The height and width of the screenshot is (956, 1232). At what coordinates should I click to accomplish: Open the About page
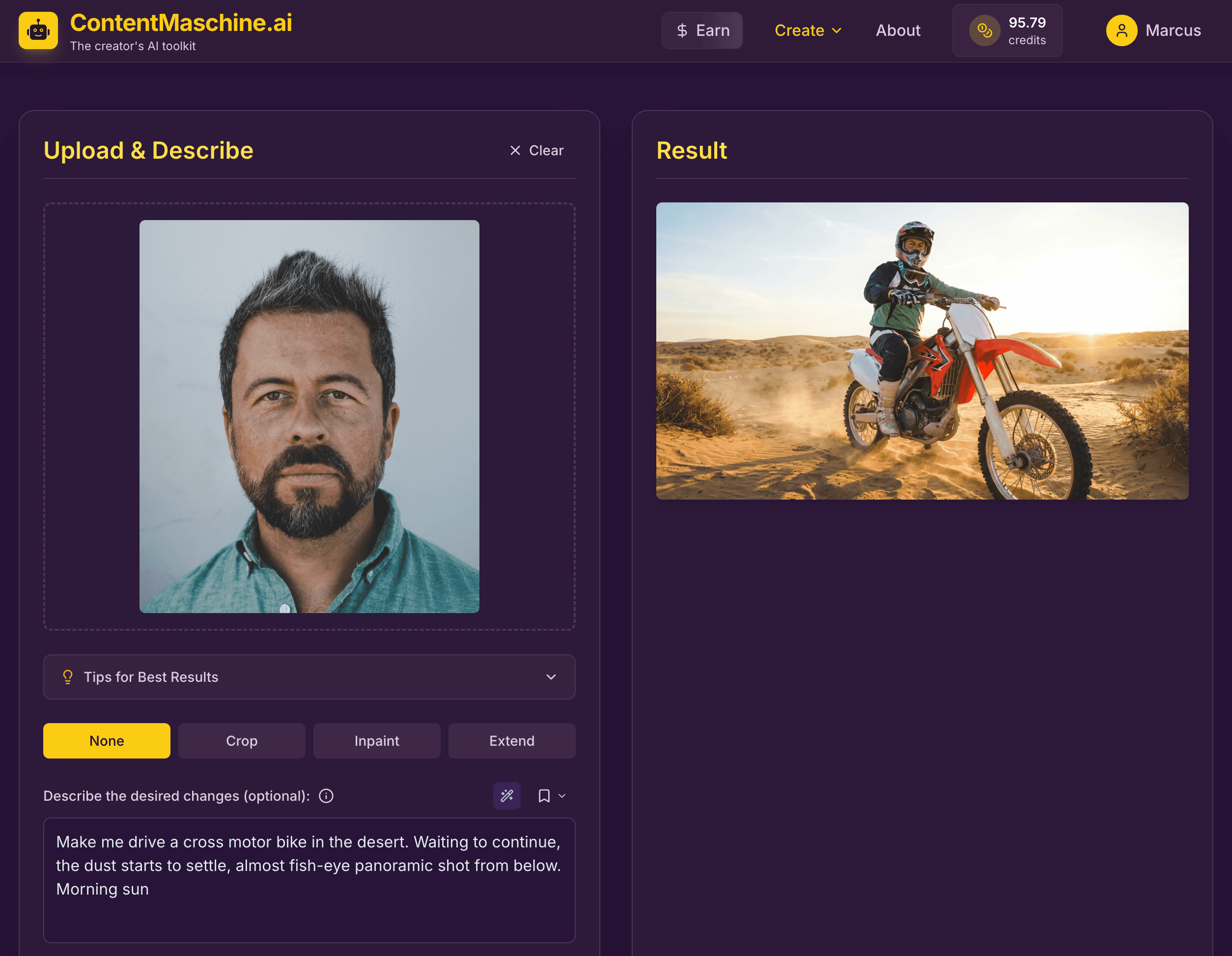click(x=897, y=30)
